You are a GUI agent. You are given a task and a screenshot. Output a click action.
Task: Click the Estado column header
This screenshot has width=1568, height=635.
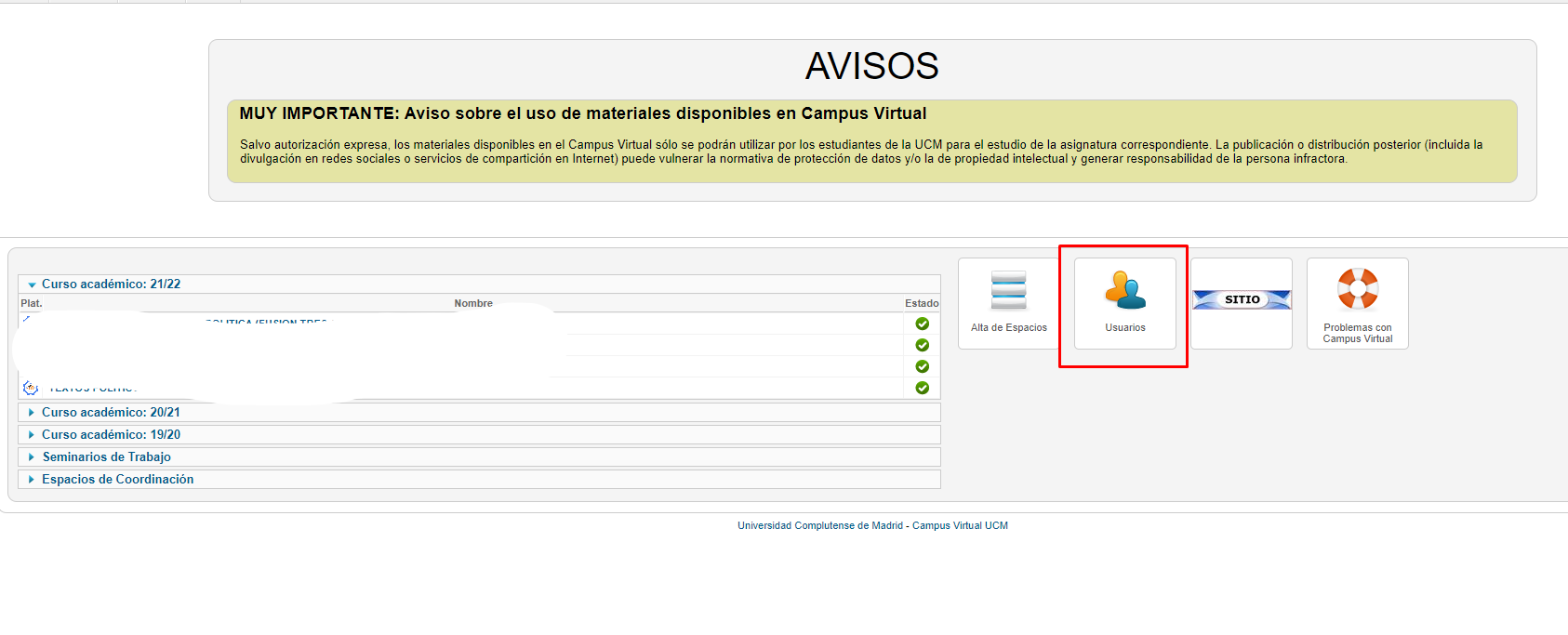pos(921,303)
